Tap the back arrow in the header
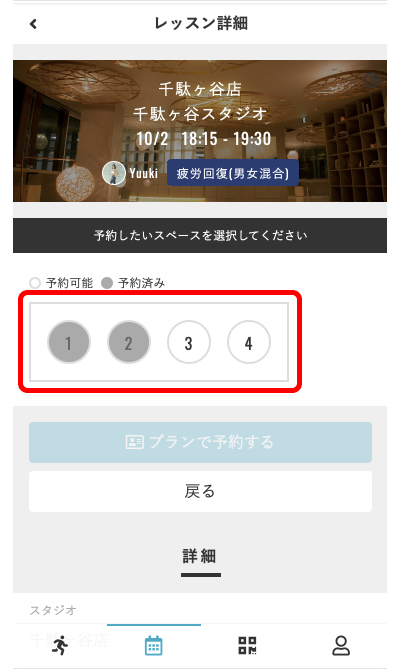Viewport: 400px width, 669px height. (33, 24)
